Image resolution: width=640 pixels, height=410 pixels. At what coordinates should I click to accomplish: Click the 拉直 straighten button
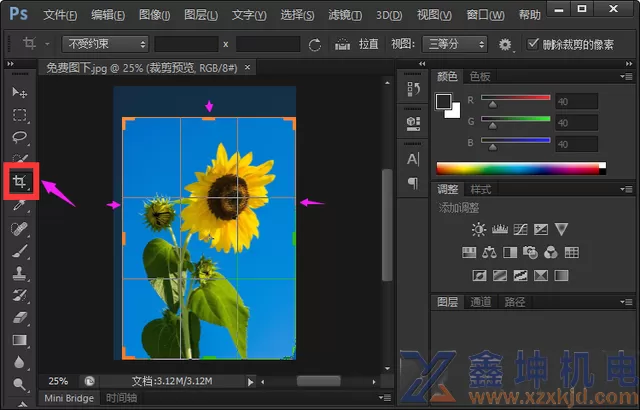[369, 44]
